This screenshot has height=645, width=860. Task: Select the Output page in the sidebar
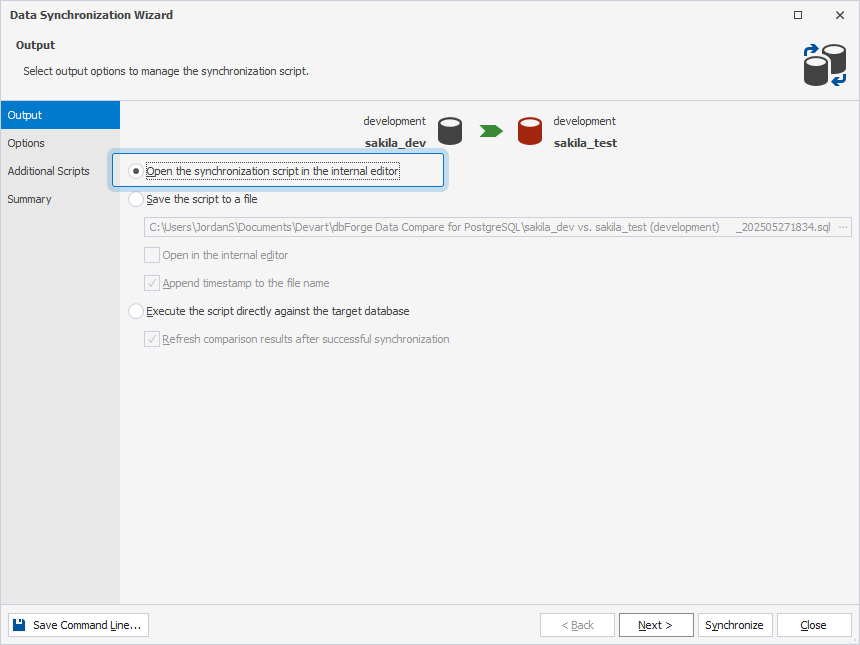(25, 115)
